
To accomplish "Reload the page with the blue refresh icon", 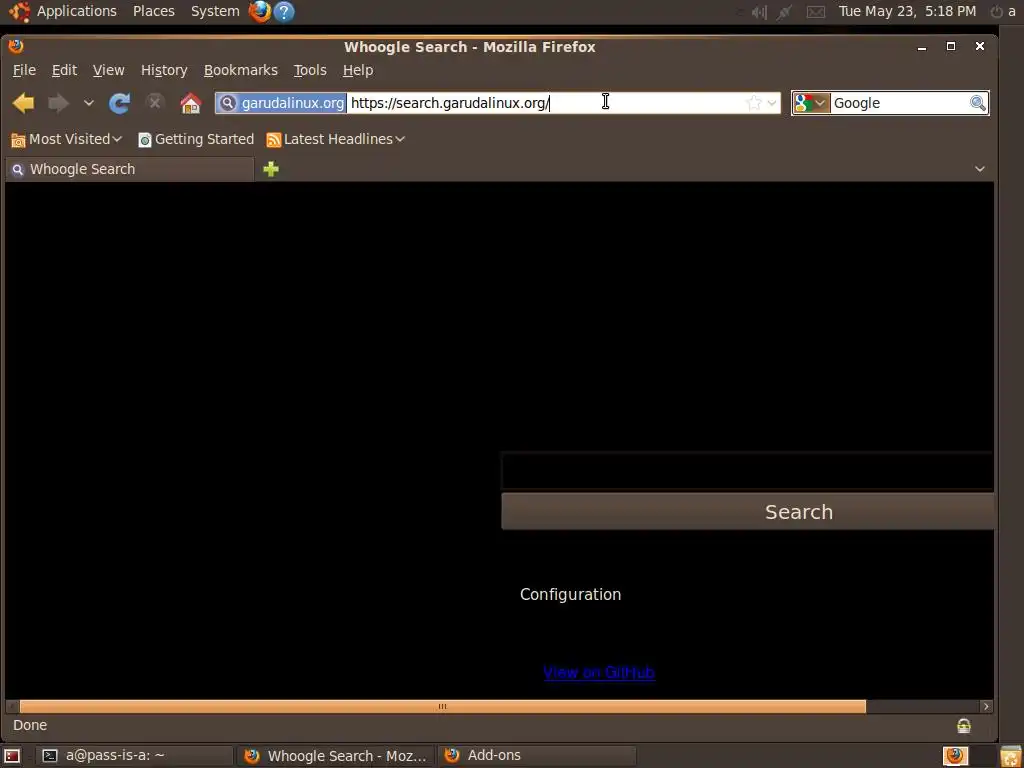I will click(120, 103).
